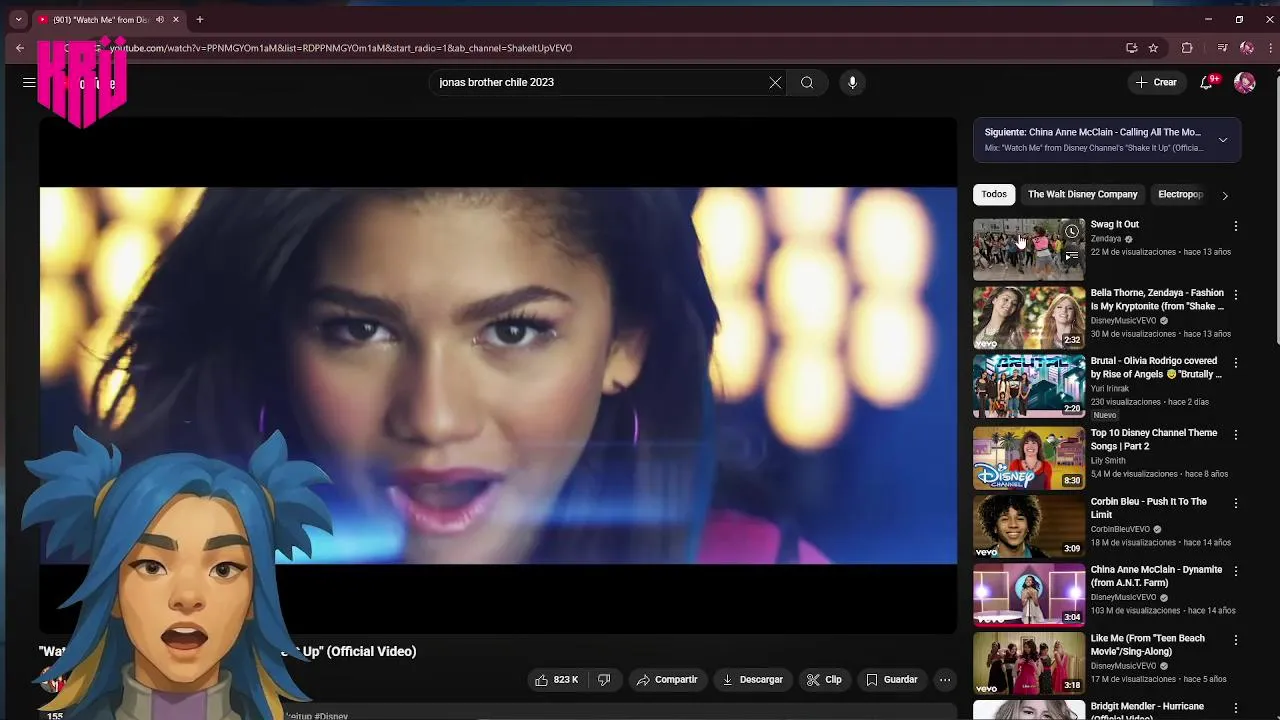The width and height of the screenshot is (1280, 720).
Task: Open more actions ellipsis below video
Action: tap(945, 680)
